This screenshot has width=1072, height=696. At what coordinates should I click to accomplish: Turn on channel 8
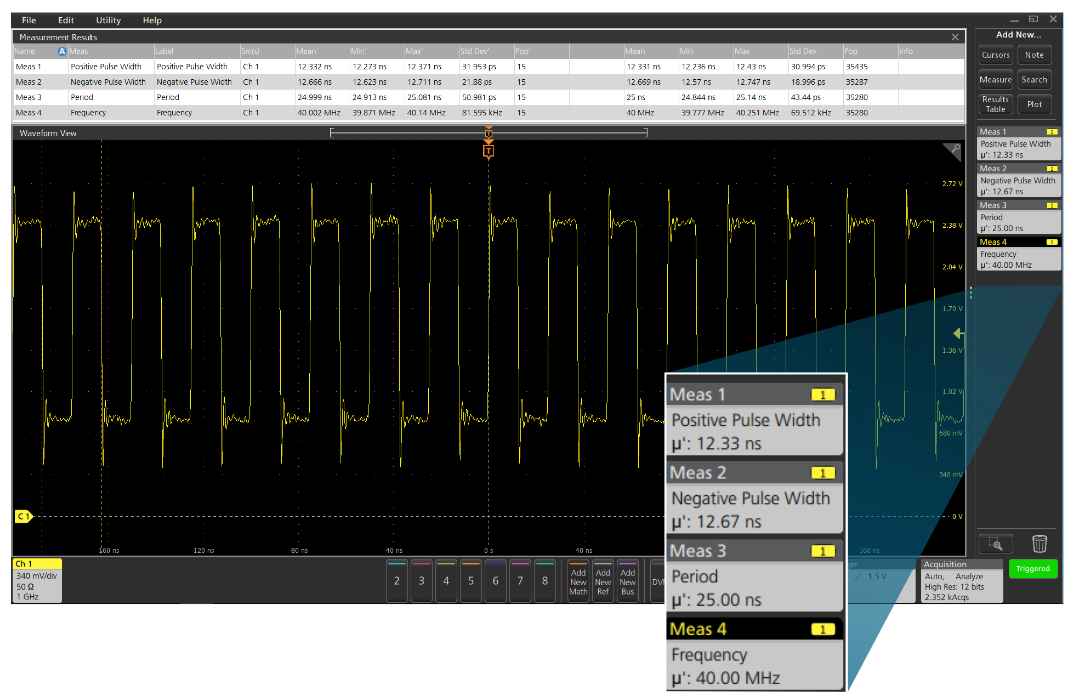click(x=544, y=579)
